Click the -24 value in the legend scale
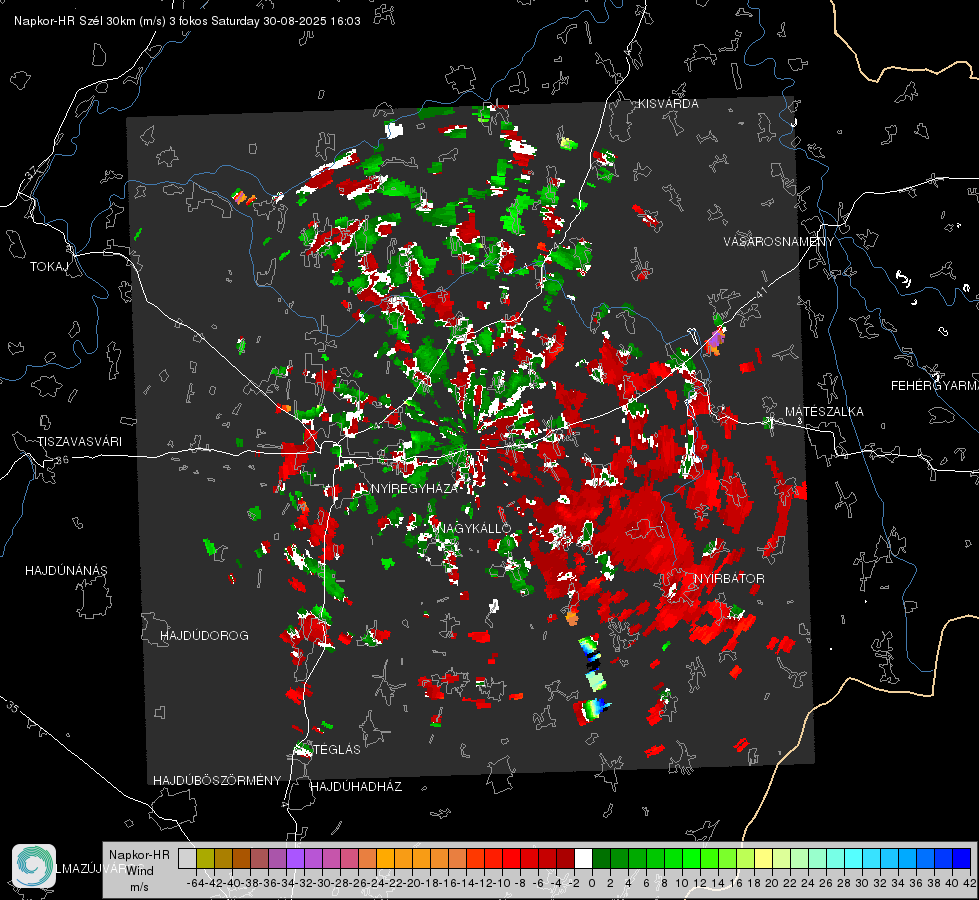This screenshot has height=900, width=979. tap(376, 883)
